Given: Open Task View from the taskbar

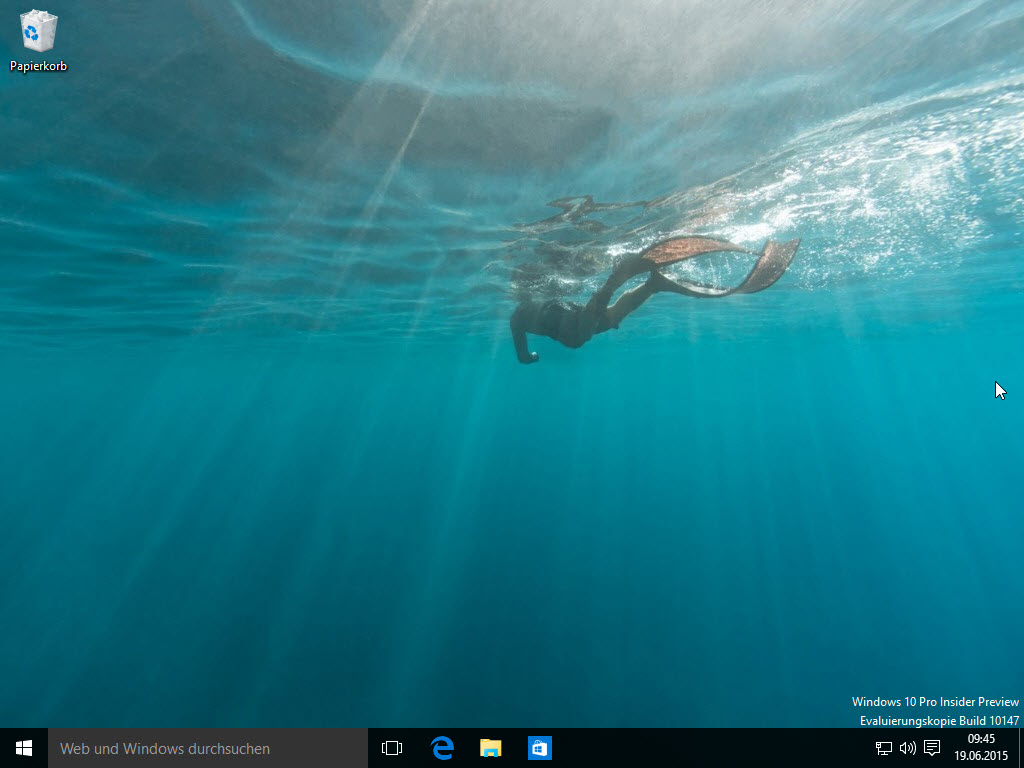Looking at the screenshot, I should pyautogui.click(x=392, y=748).
